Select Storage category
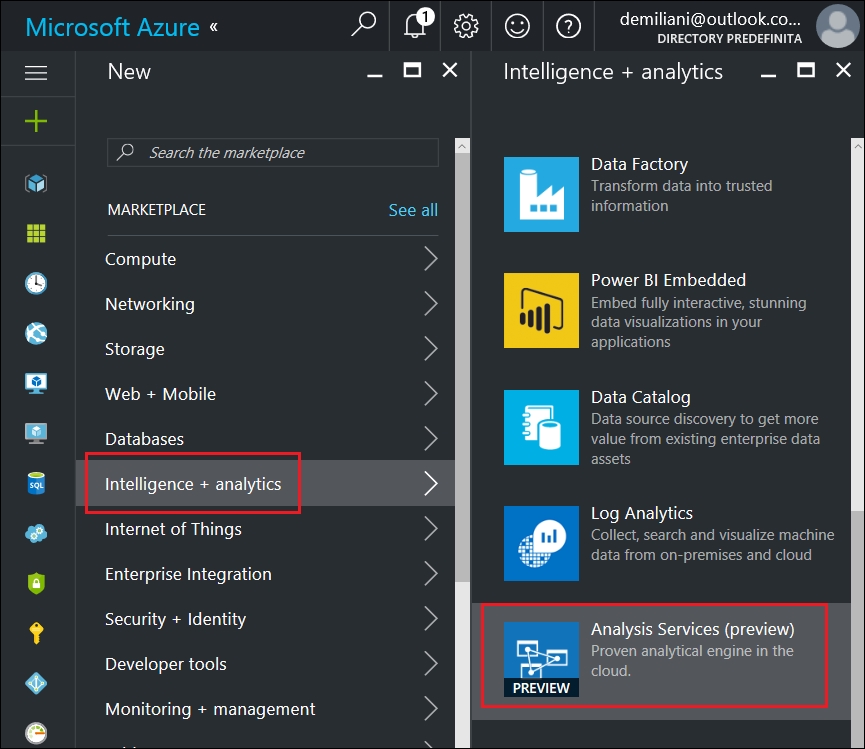The width and height of the screenshot is (865, 749). [135, 349]
